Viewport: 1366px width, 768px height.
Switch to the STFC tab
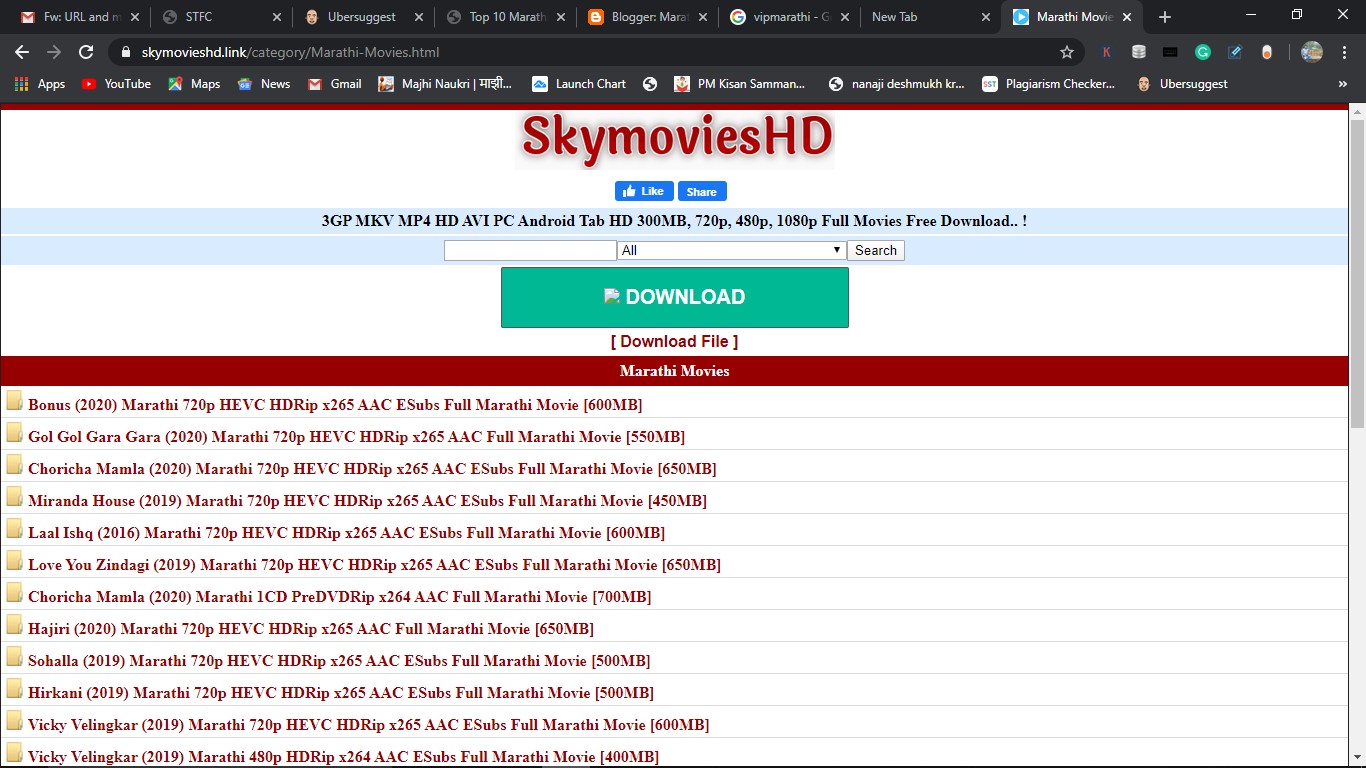click(222, 17)
